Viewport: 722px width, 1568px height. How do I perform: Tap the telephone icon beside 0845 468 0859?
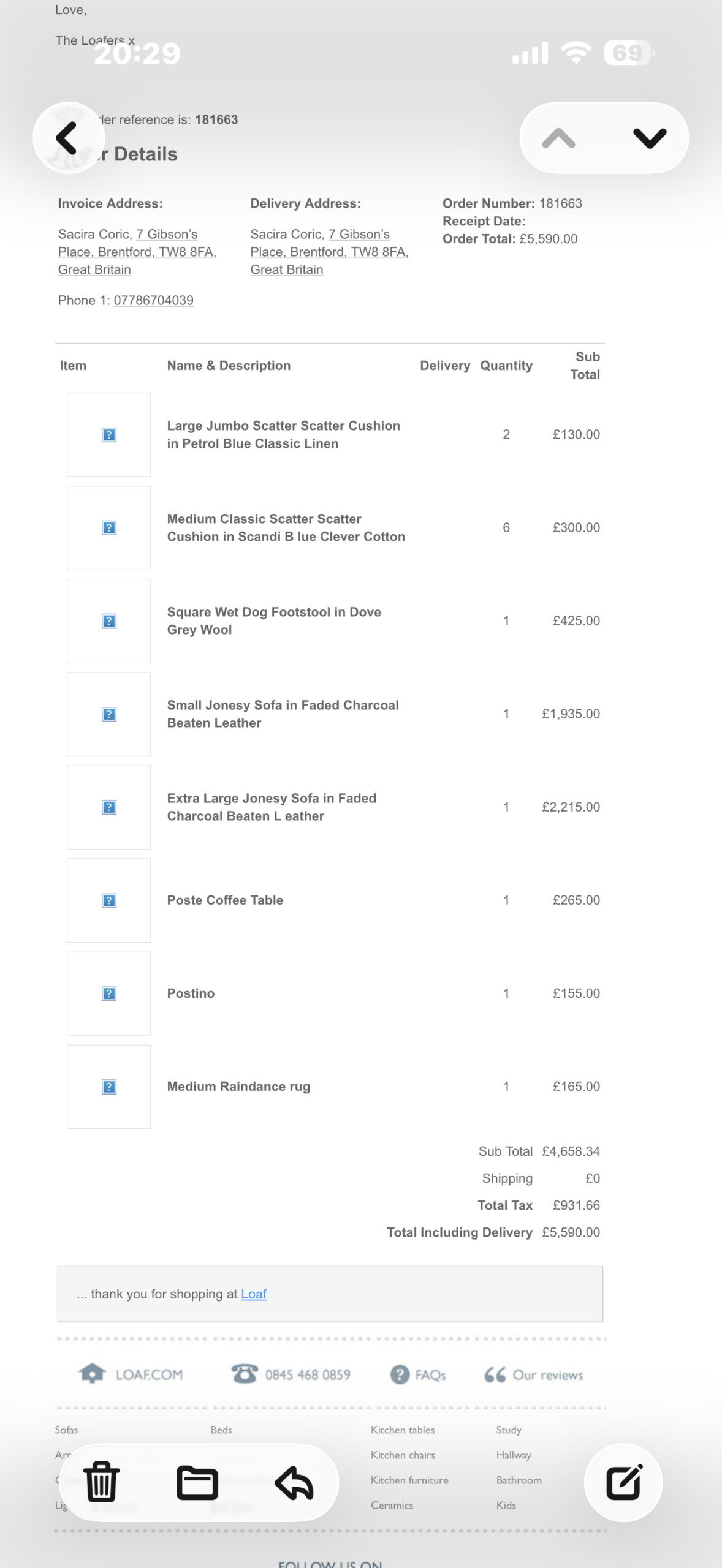click(245, 1374)
